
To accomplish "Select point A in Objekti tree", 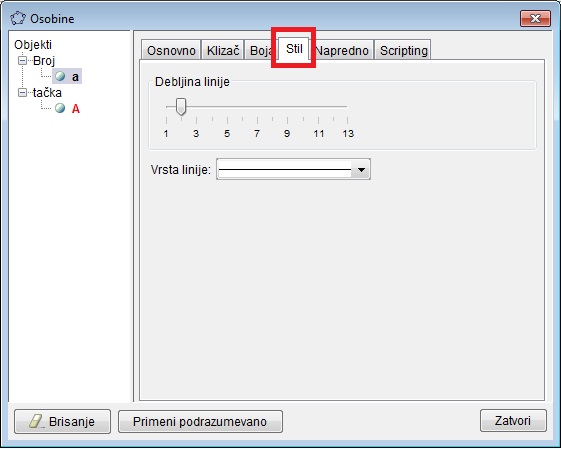I will point(75,108).
